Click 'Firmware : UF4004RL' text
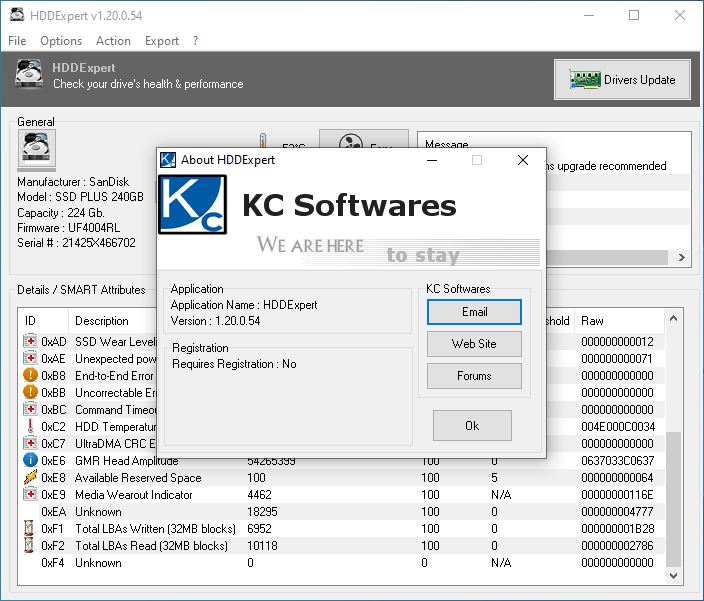This screenshot has height=601, width=704. tap(69, 228)
